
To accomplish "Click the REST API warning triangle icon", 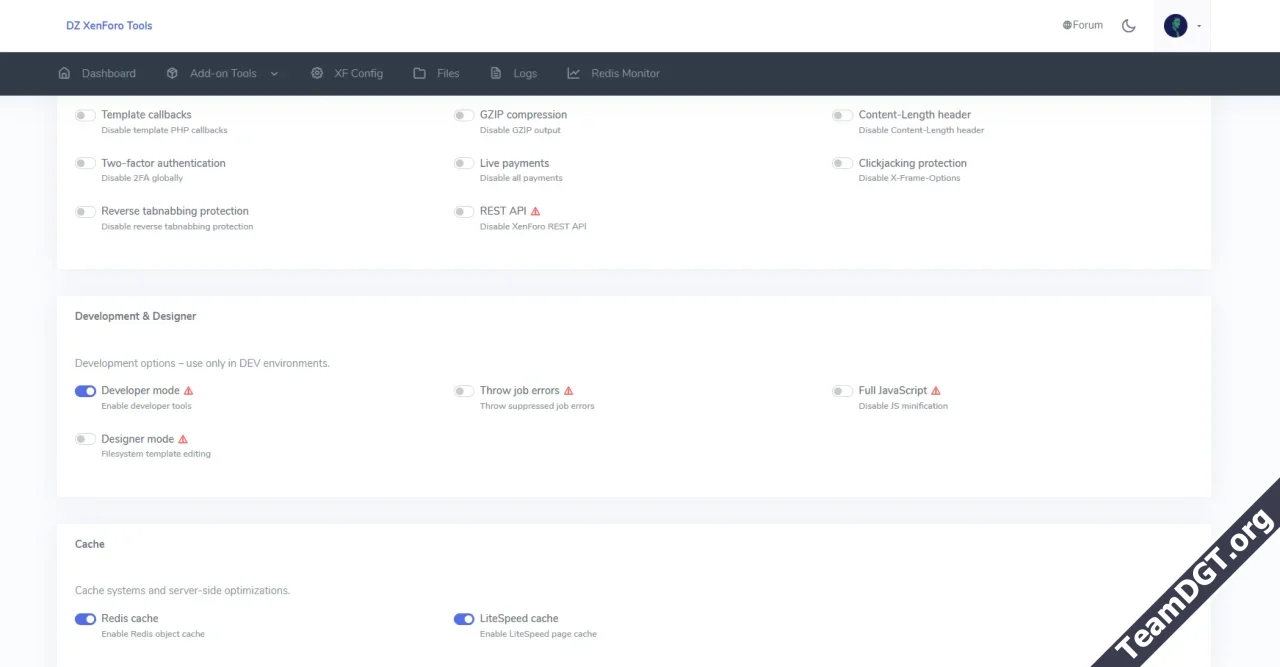I will click(536, 211).
